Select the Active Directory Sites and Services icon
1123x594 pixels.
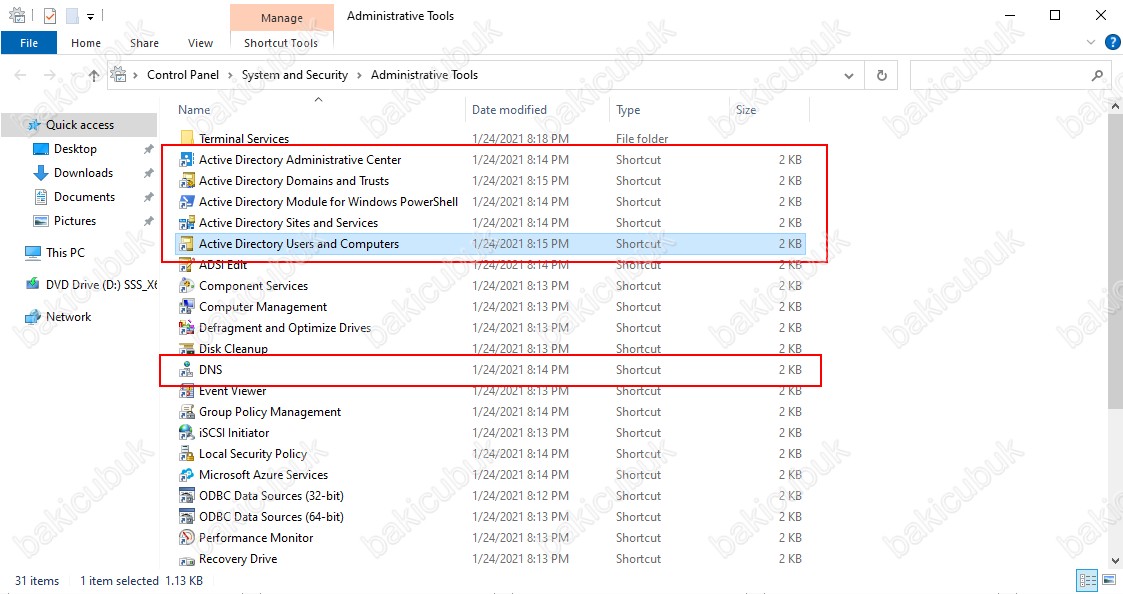tap(186, 223)
